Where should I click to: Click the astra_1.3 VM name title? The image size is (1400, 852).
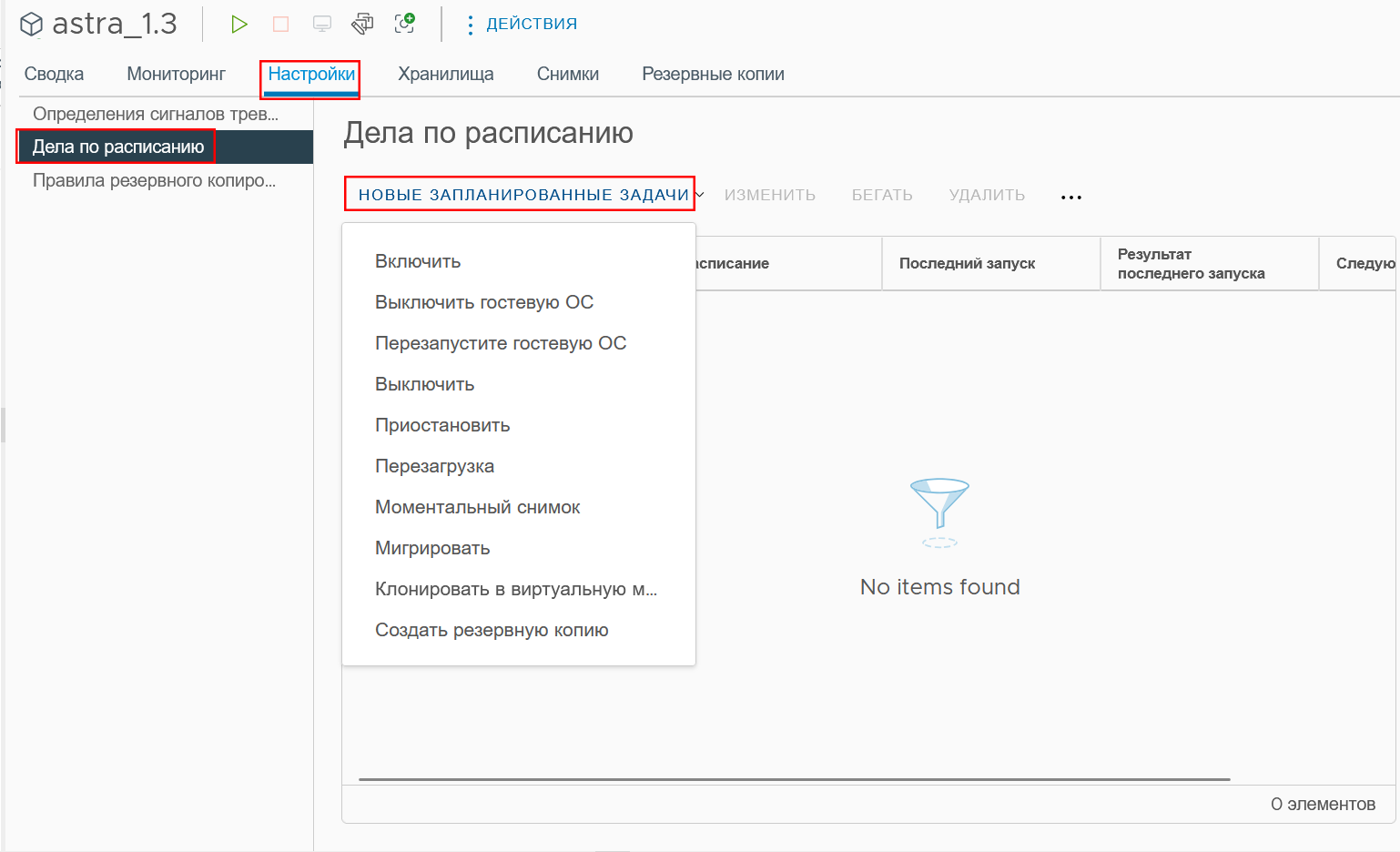[x=115, y=24]
